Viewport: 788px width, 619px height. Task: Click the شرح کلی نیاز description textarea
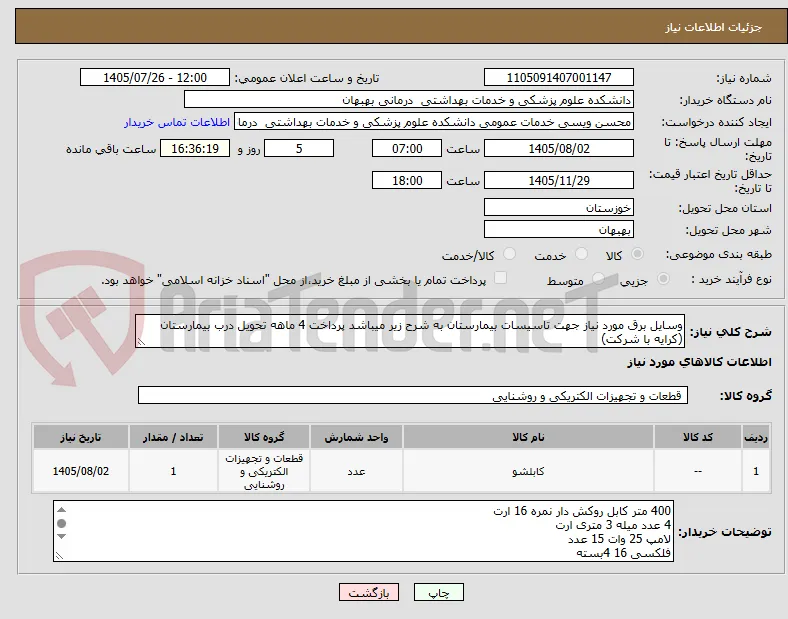[x=410, y=331]
